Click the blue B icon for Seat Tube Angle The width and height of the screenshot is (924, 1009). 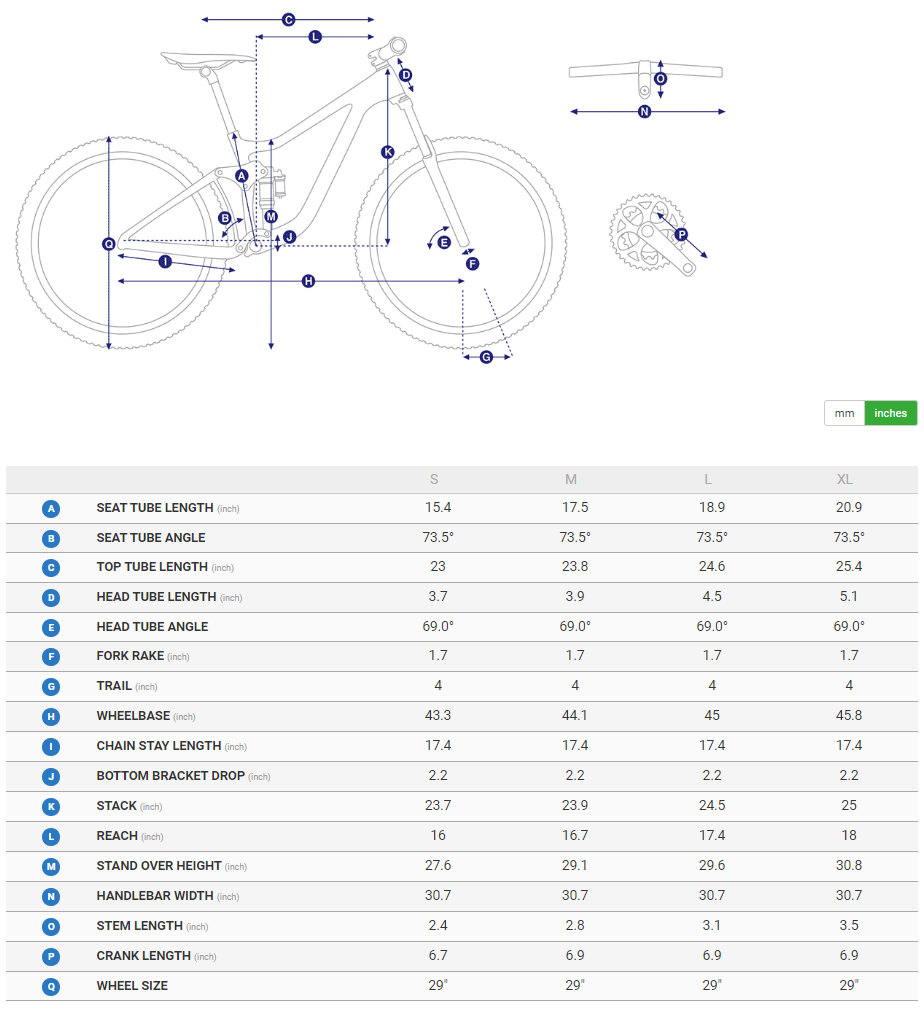pos(51,538)
